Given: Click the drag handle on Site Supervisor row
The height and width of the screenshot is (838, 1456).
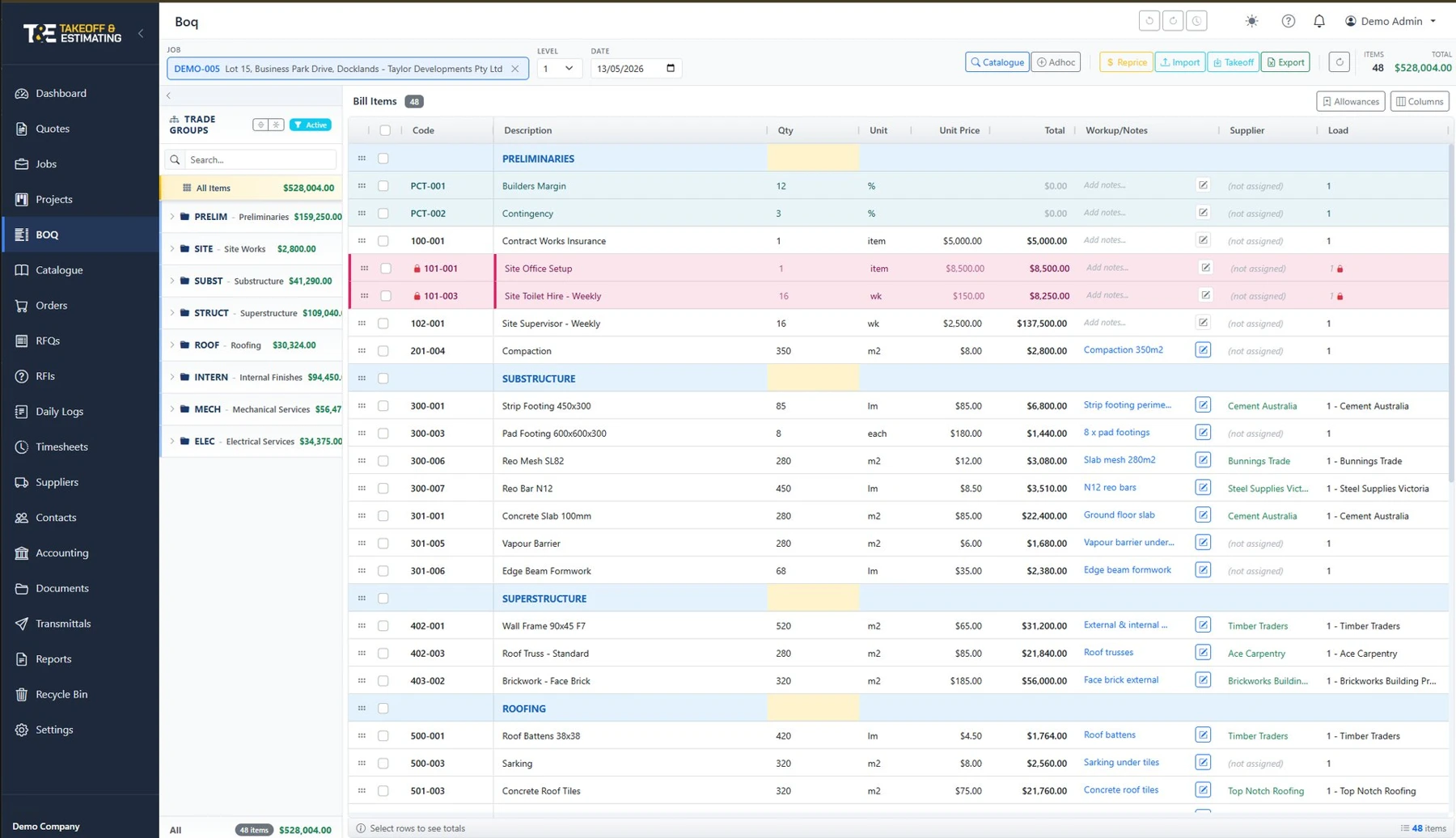Looking at the screenshot, I should tap(362, 324).
